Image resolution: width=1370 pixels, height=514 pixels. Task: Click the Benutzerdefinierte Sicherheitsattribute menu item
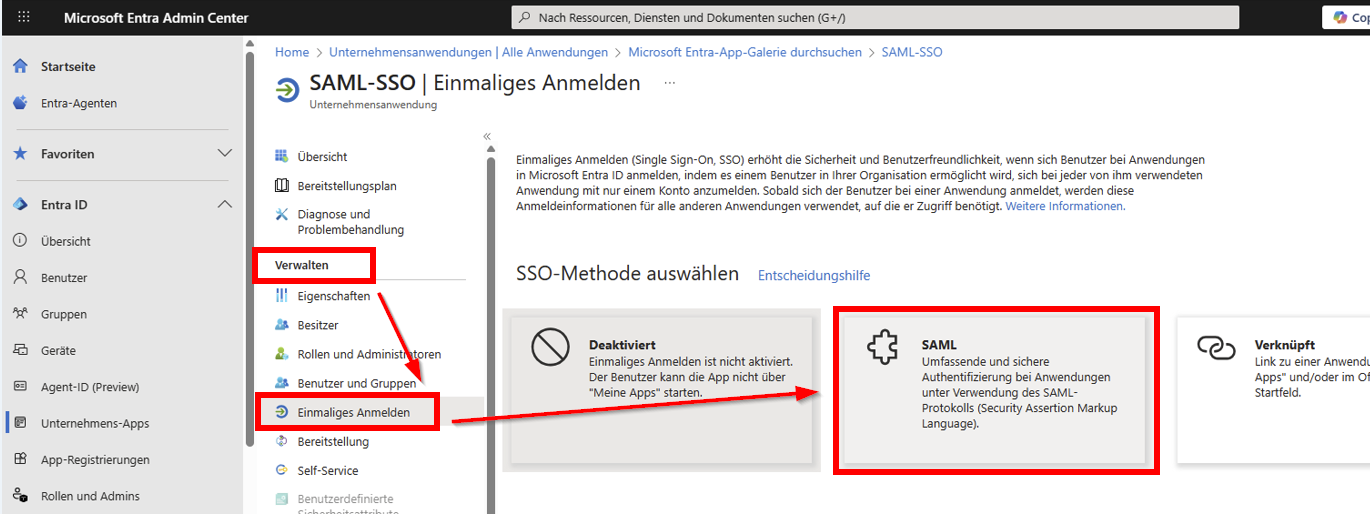(347, 505)
